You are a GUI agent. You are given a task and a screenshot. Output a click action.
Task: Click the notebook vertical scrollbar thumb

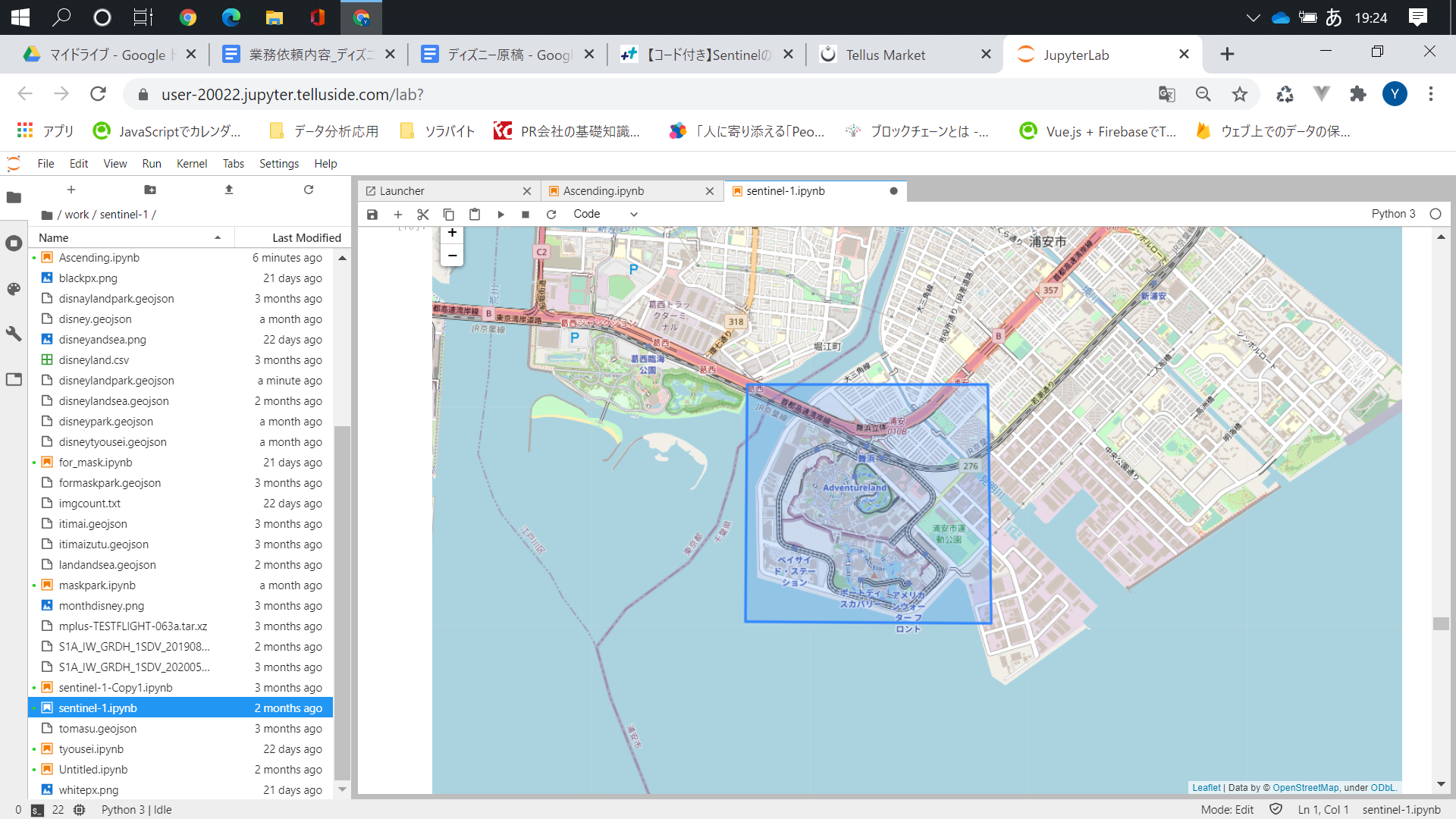coord(1441,623)
